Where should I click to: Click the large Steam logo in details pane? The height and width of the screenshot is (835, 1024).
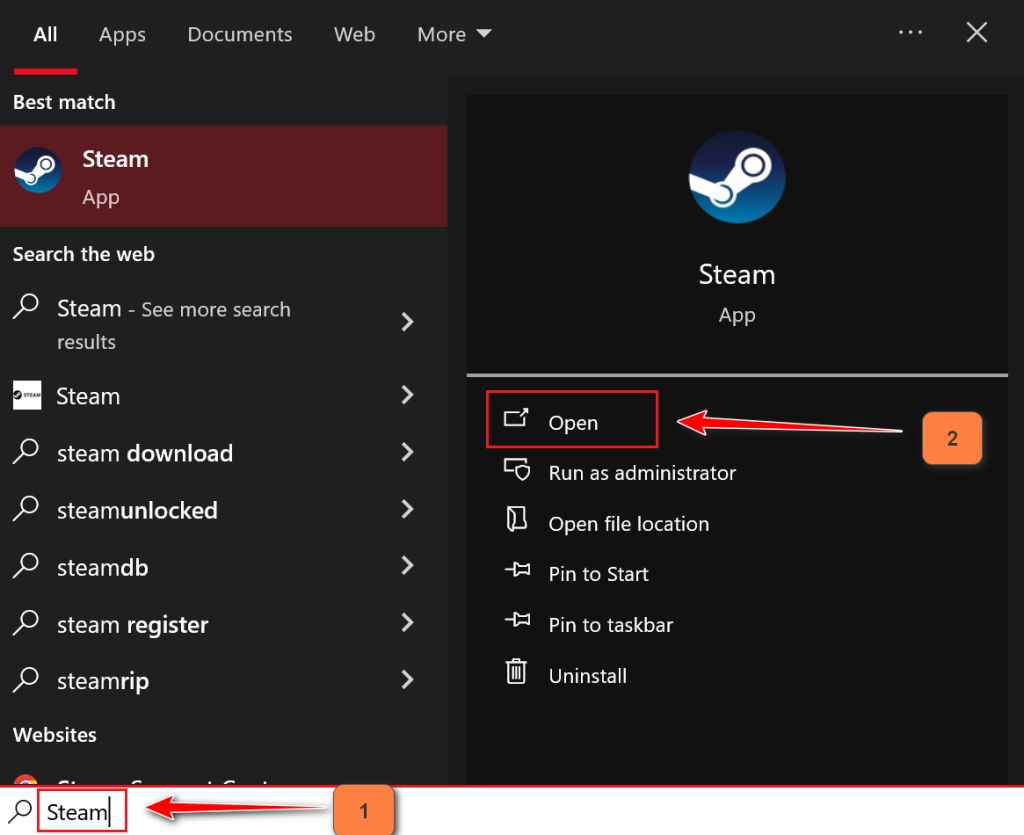[737, 177]
